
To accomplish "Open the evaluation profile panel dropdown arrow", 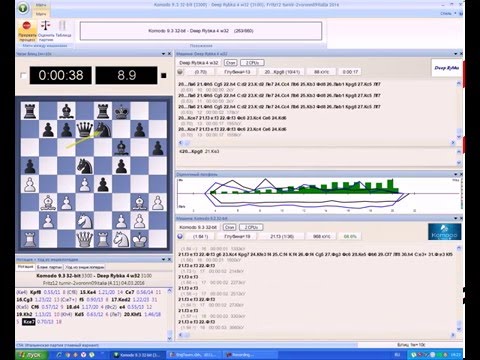I will (x=455, y=174).
